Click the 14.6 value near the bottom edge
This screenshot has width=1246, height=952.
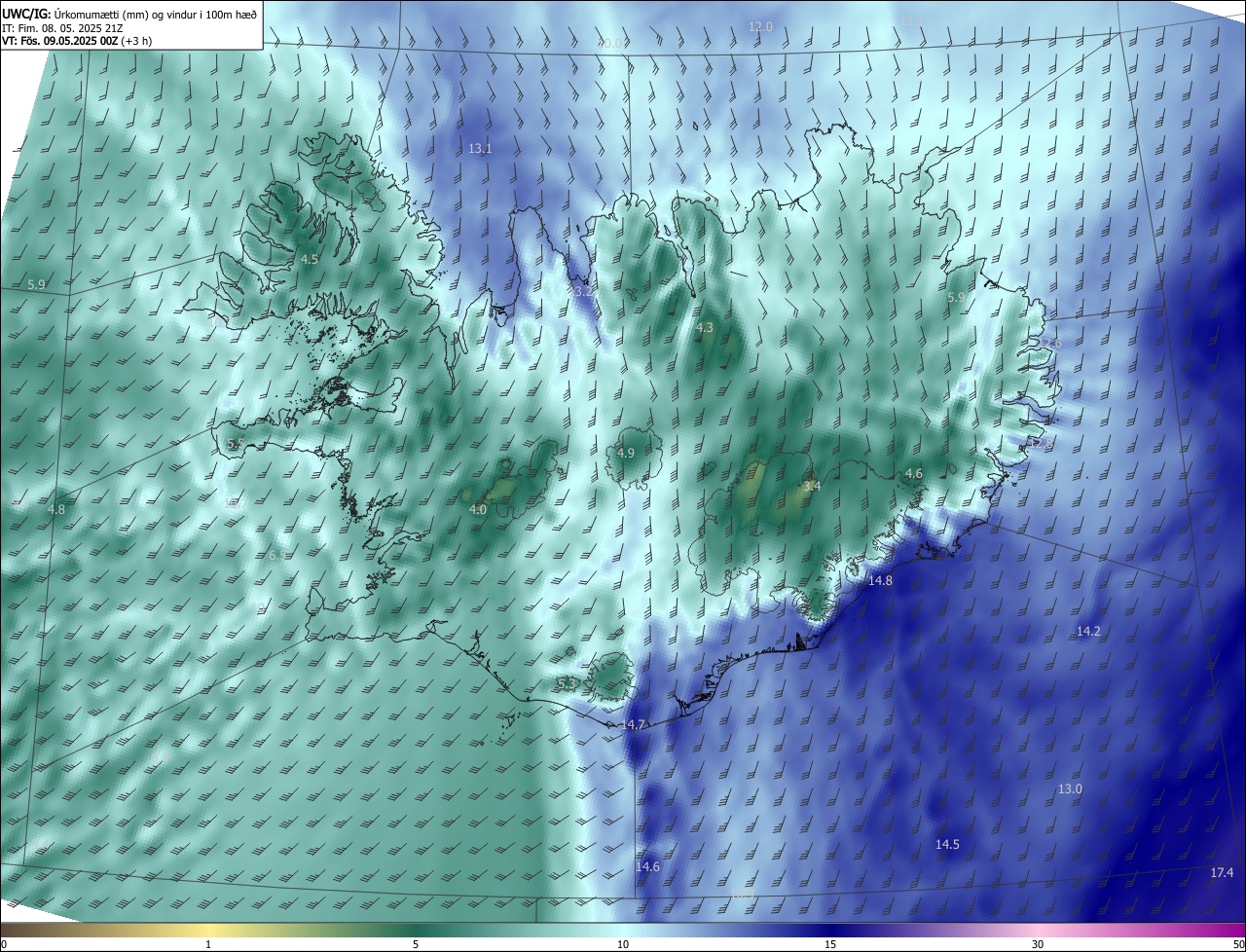(647, 867)
